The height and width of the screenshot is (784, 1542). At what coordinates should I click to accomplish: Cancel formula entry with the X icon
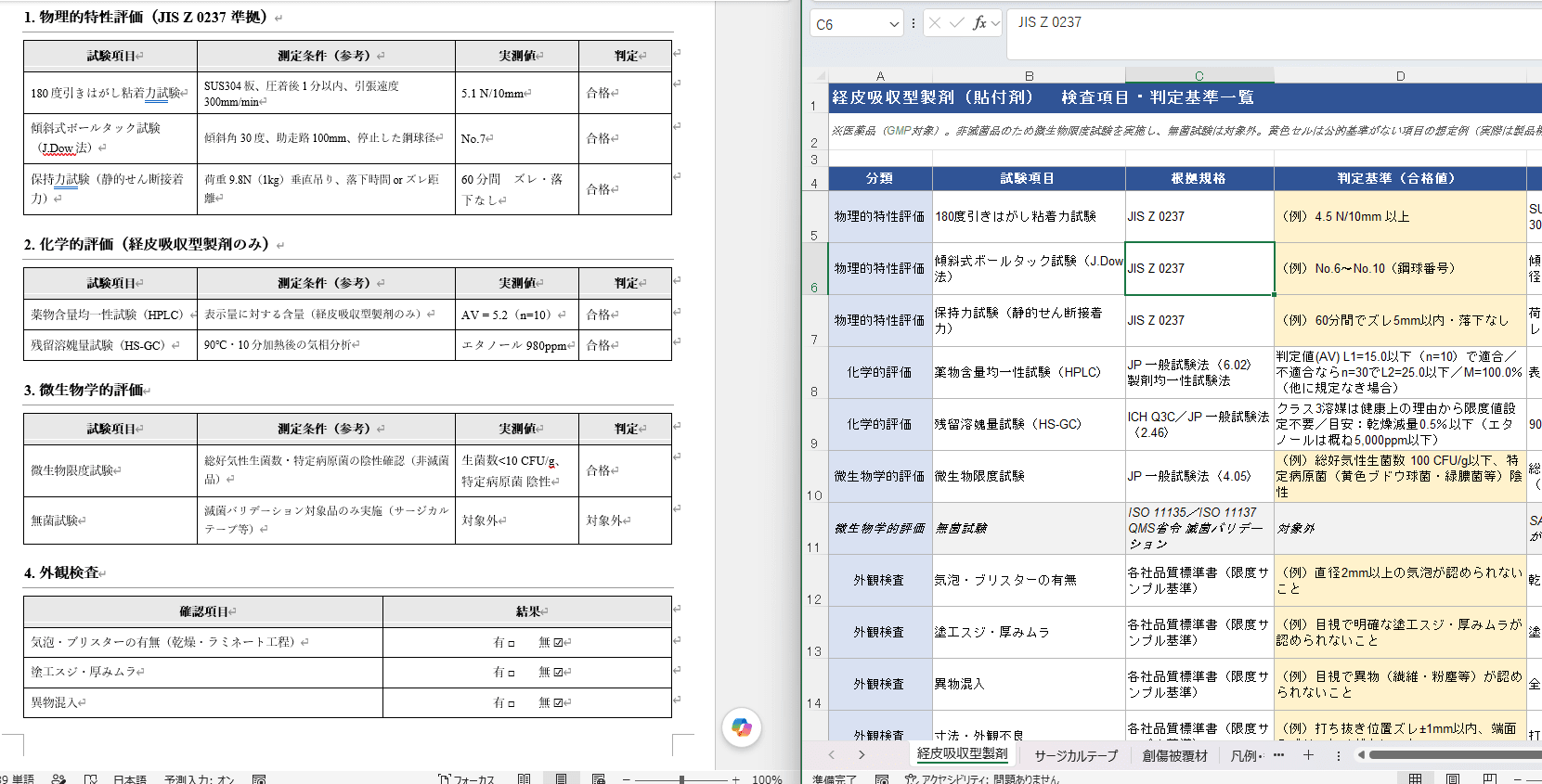tap(935, 23)
